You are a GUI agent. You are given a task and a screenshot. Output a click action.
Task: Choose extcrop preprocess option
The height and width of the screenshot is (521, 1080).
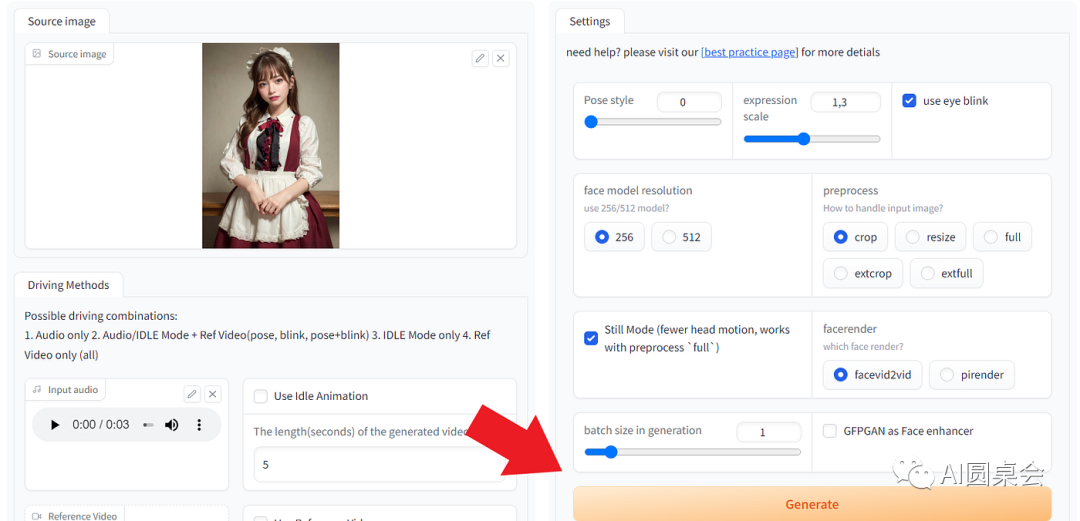point(862,274)
